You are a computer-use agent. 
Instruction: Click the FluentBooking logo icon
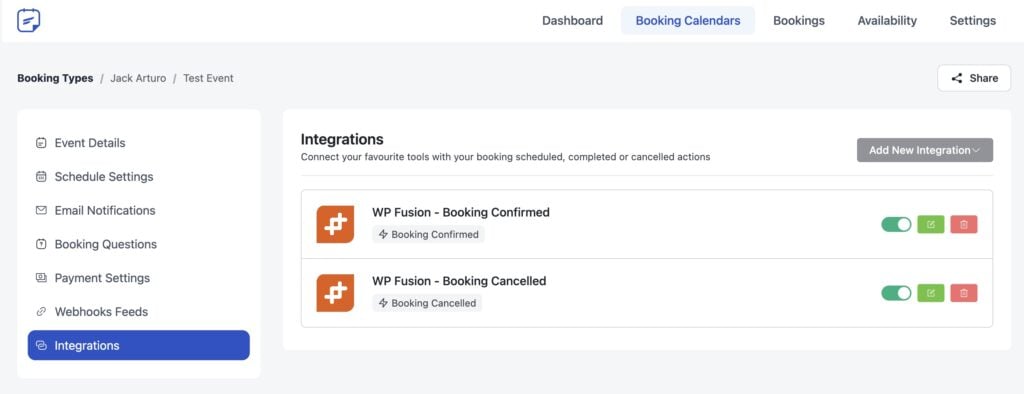coord(29,20)
